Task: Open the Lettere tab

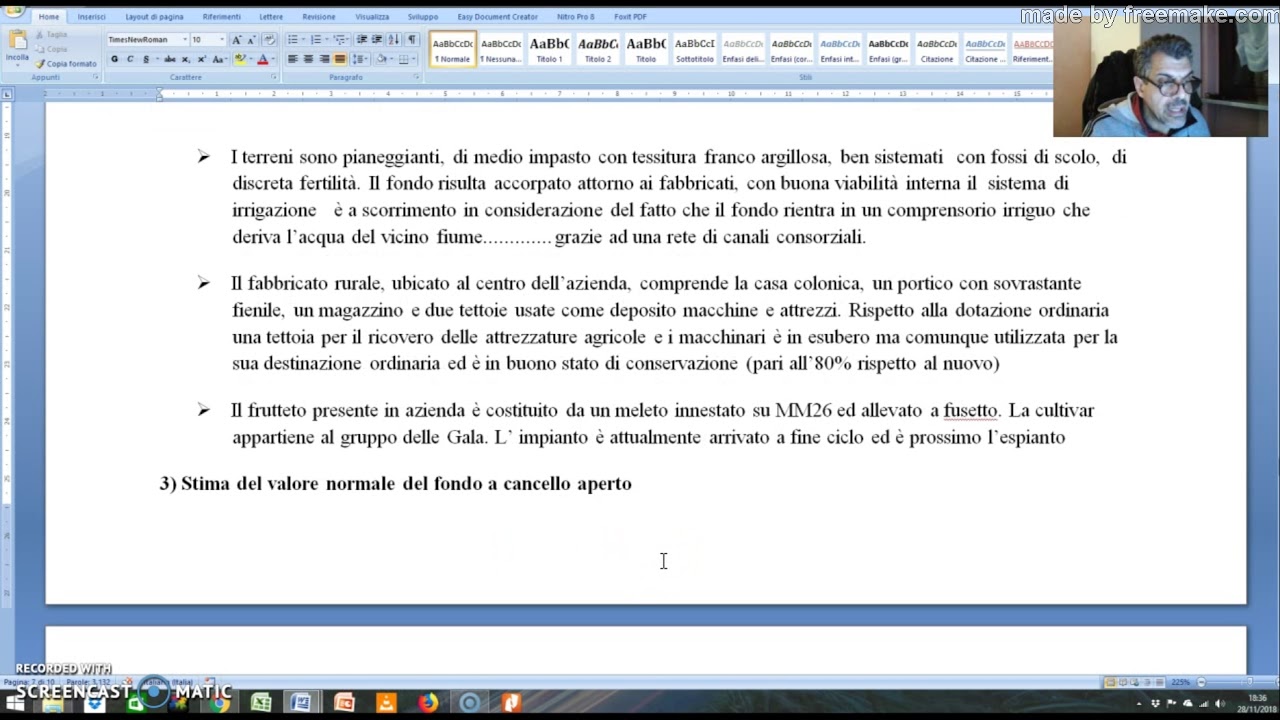Action: (x=271, y=17)
